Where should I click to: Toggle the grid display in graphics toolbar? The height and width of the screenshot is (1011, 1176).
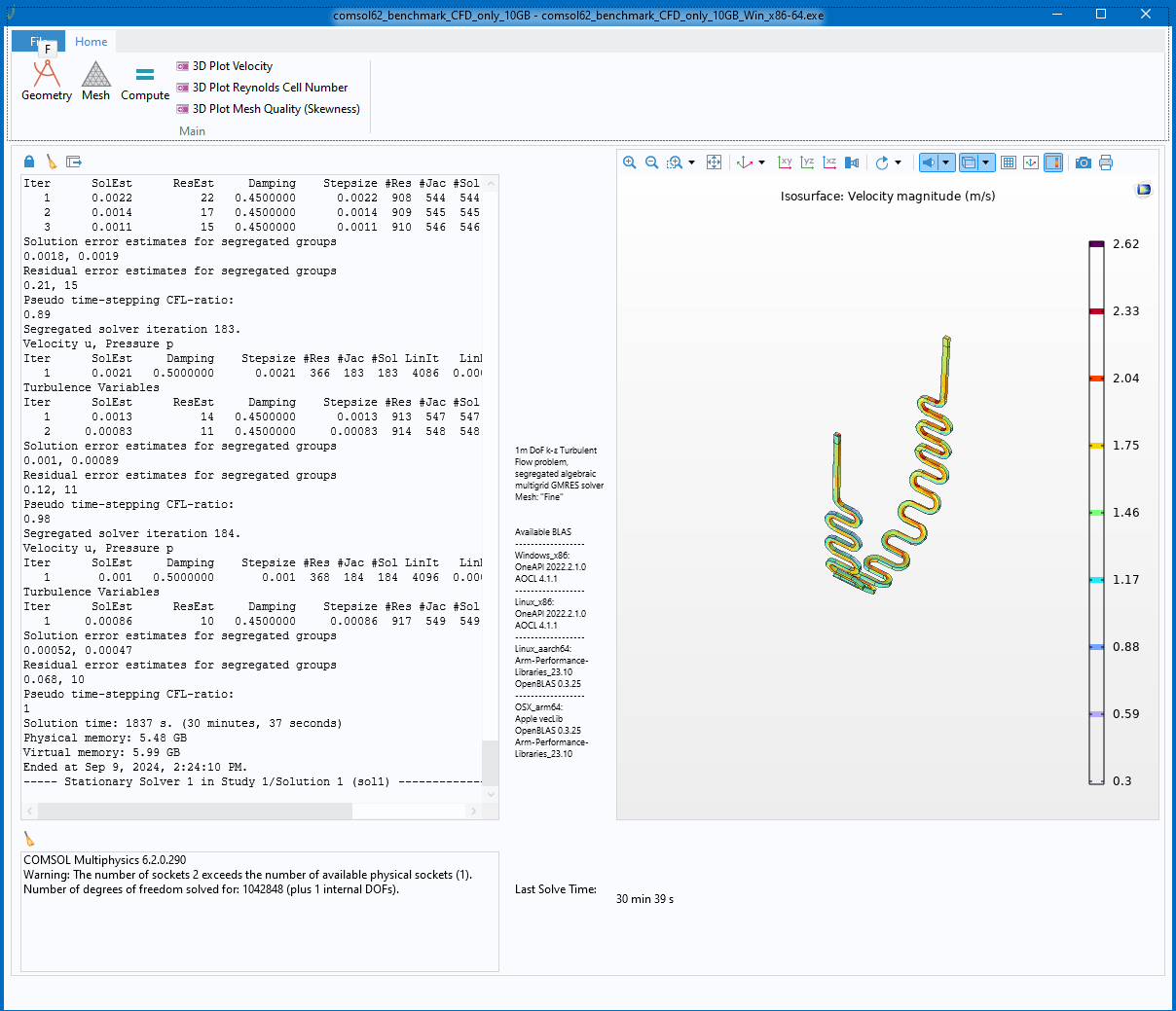pos(1009,162)
